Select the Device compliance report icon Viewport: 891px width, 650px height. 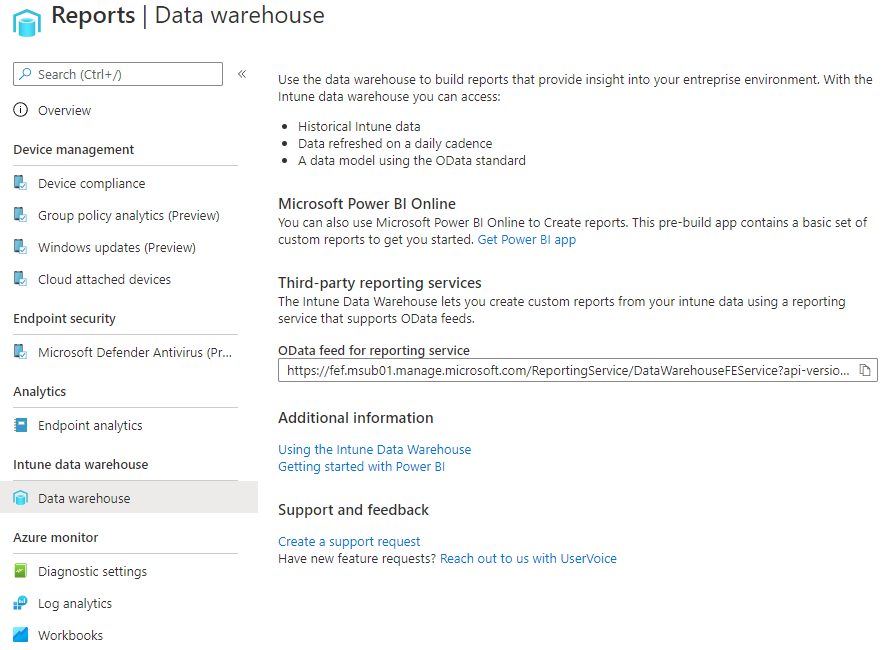(x=21, y=183)
